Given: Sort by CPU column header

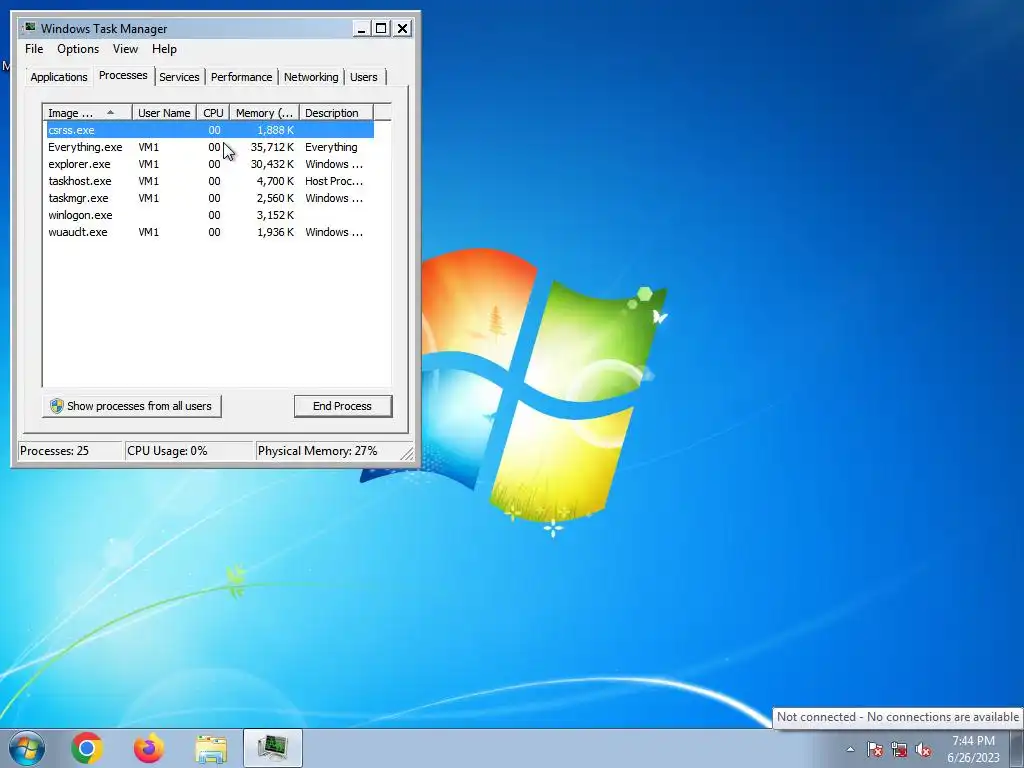Looking at the screenshot, I should click(213, 113).
